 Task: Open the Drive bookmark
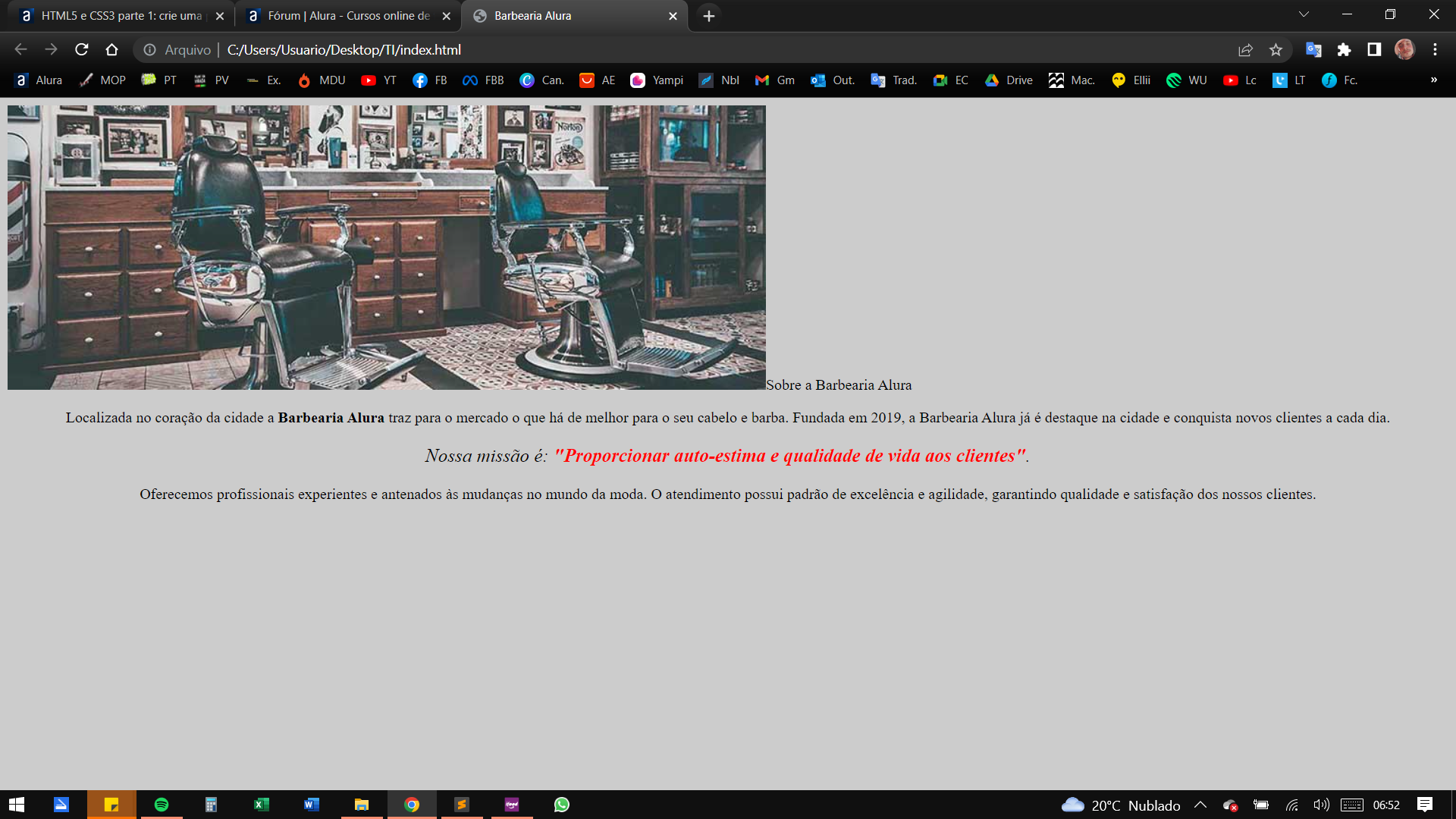tap(1009, 80)
